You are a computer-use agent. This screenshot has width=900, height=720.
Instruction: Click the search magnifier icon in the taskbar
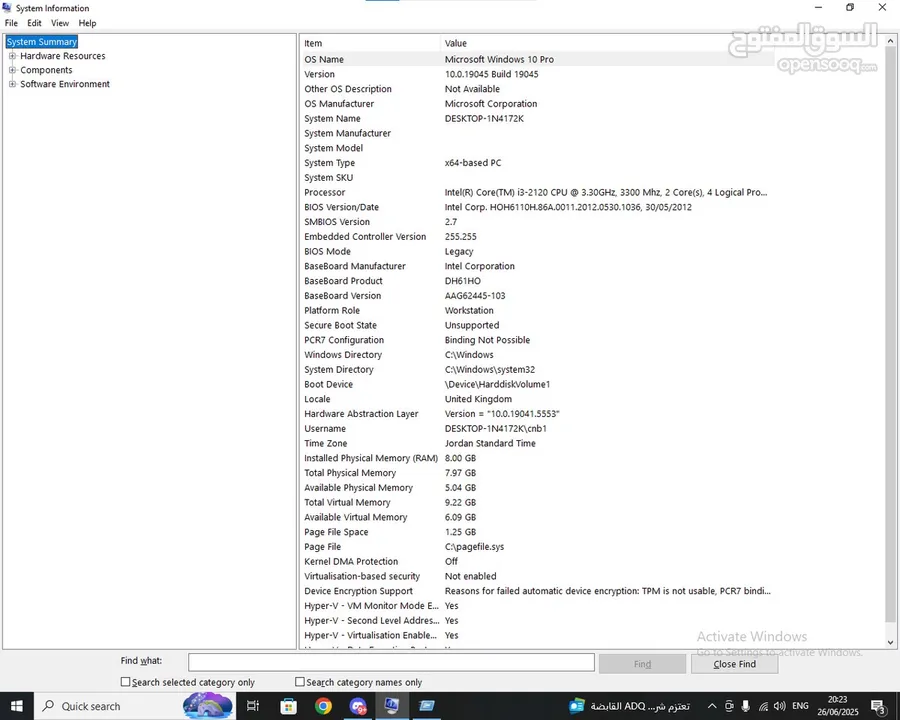pos(49,706)
